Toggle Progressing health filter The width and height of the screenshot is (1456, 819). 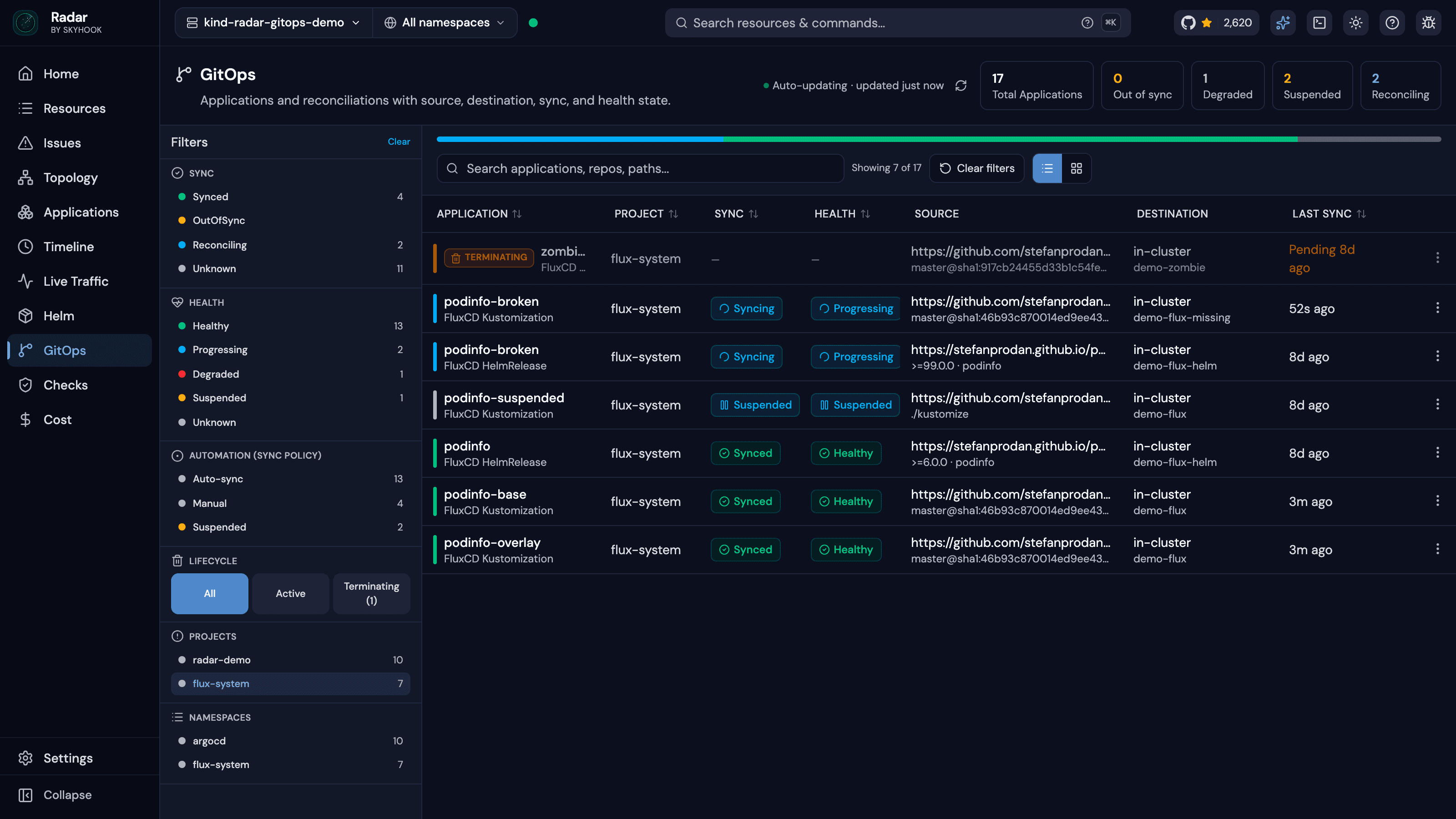pos(291,350)
